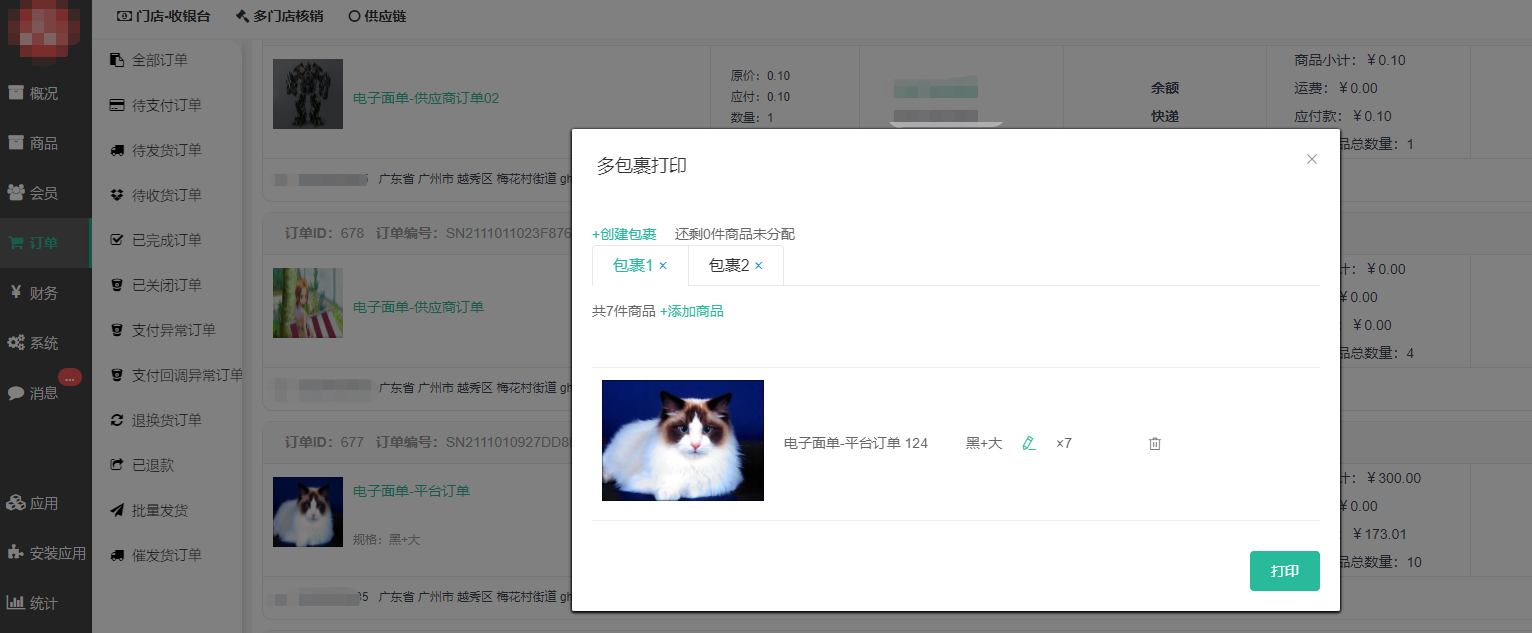Click +创建包裹 to create a package
The width and height of the screenshot is (1532, 633).
[624, 234]
